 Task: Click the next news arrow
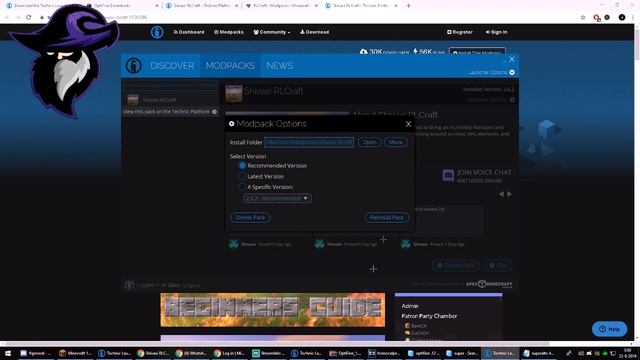[x=509, y=194]
